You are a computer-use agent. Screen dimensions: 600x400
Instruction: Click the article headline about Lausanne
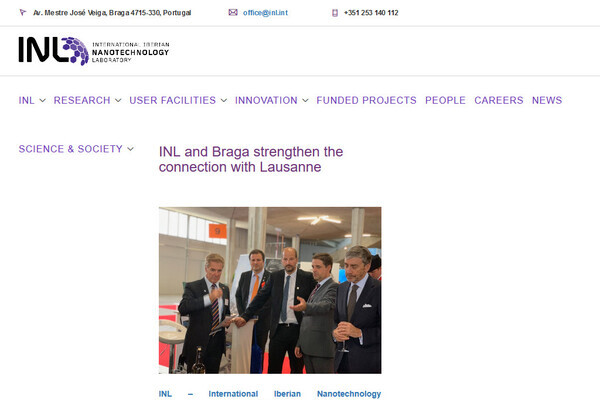click(251, 159)
